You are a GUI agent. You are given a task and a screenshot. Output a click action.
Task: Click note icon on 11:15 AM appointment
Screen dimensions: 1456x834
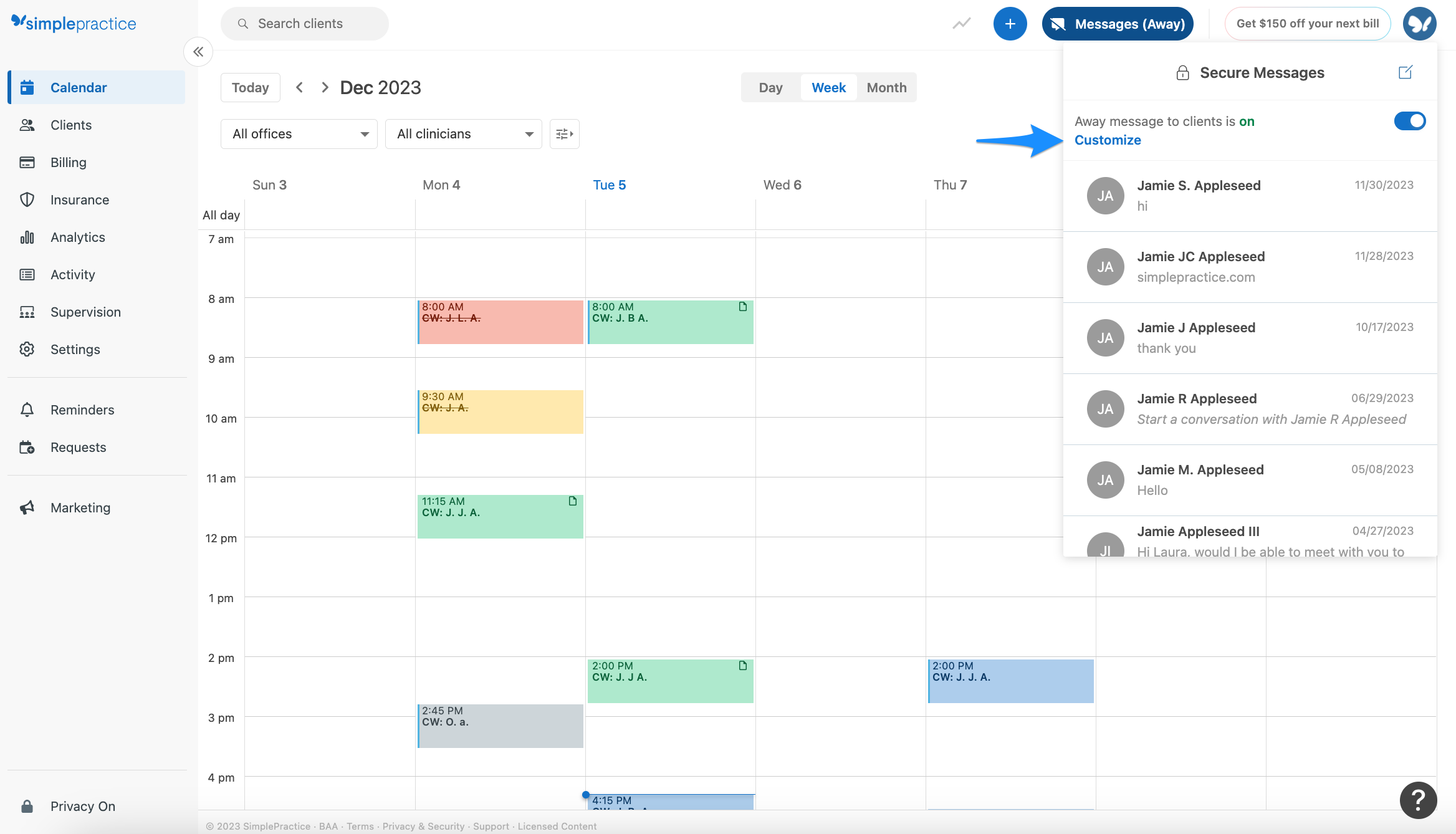pyautogui.click(x=572, y=501)
